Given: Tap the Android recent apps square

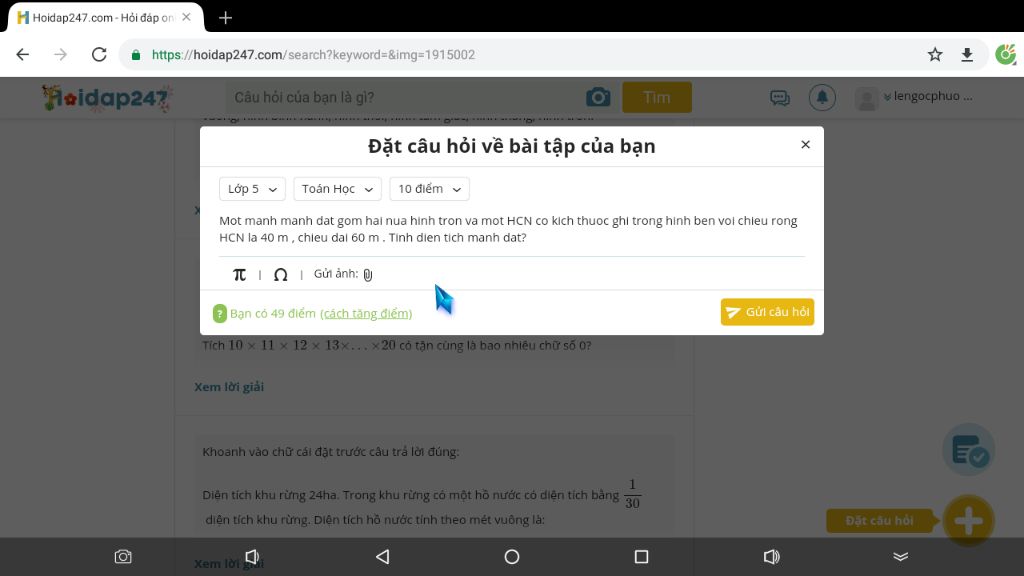Looking at the screenshot, I should click(641, 556).
